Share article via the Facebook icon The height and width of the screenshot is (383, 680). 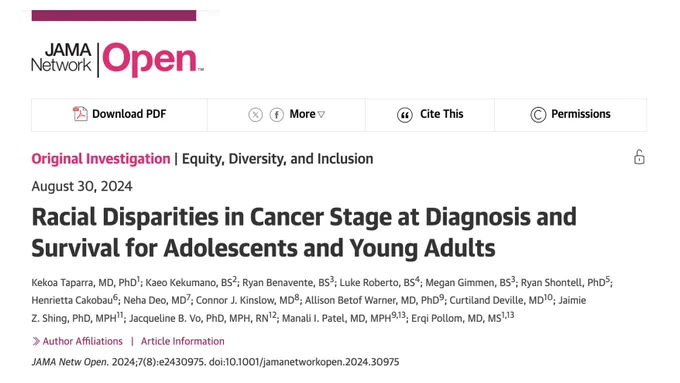pos(277,115)
